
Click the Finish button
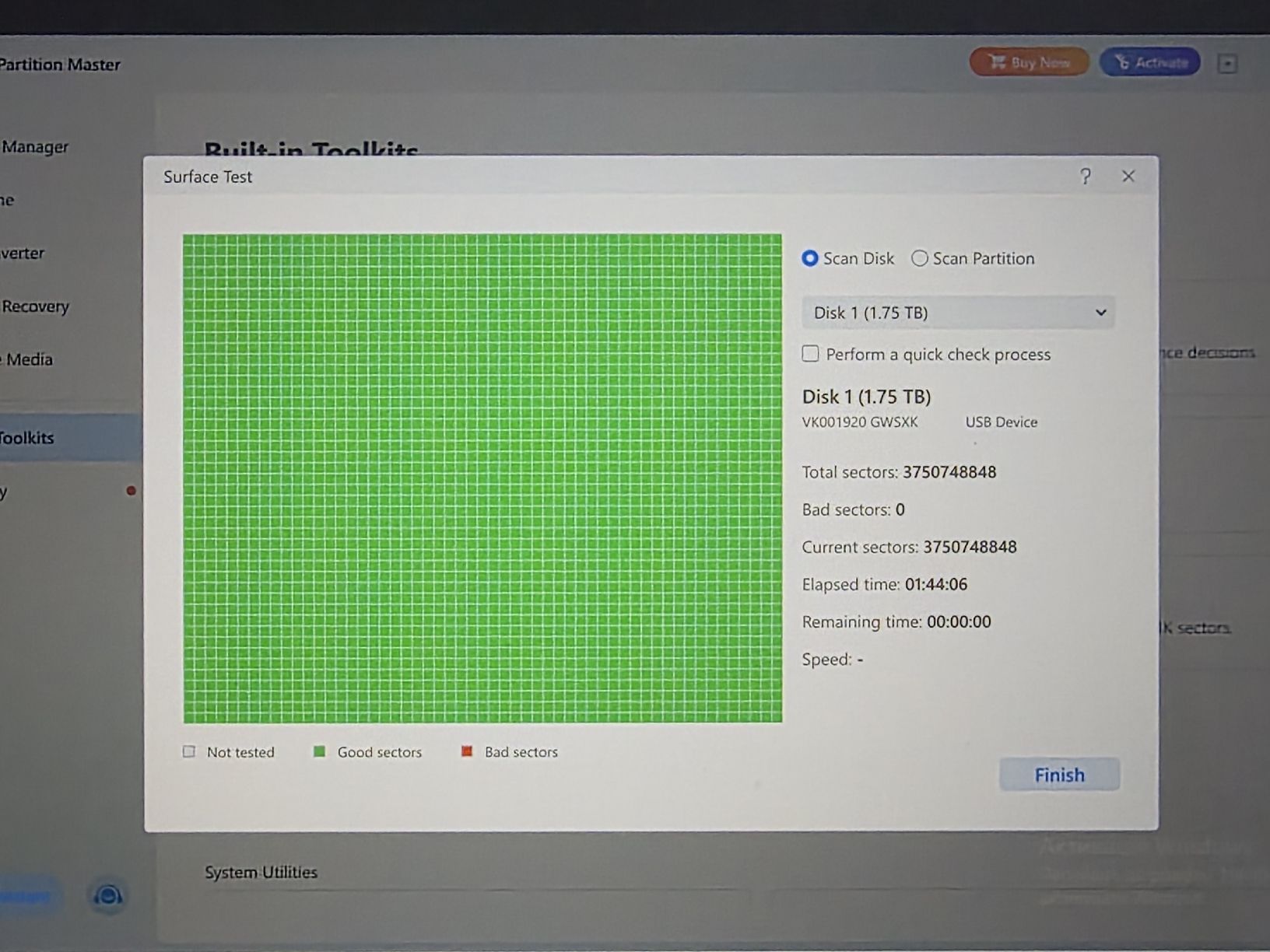1059,775
